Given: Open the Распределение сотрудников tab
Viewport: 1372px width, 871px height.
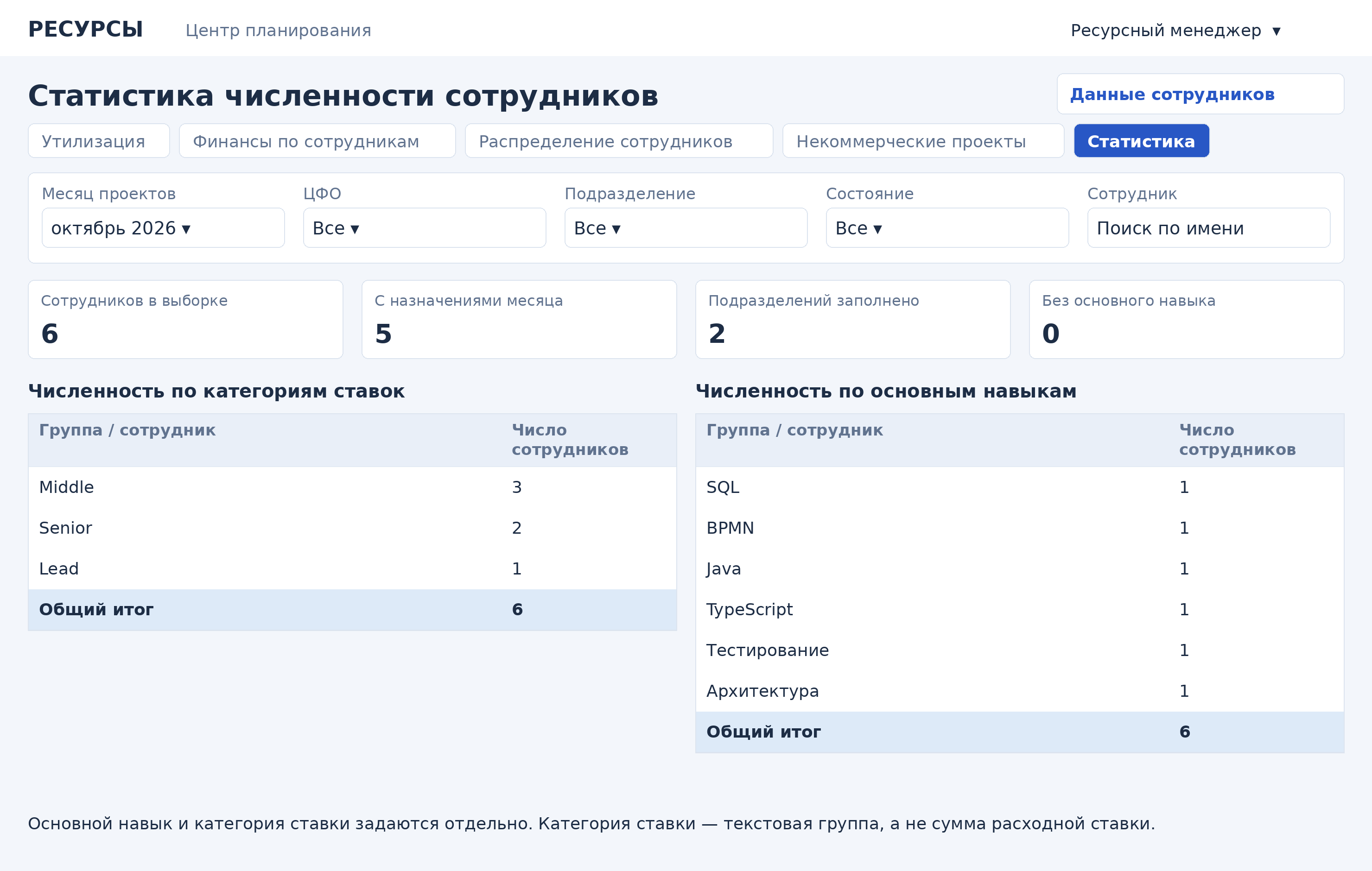Looking at the screenshot, I should tap(619, 141).
